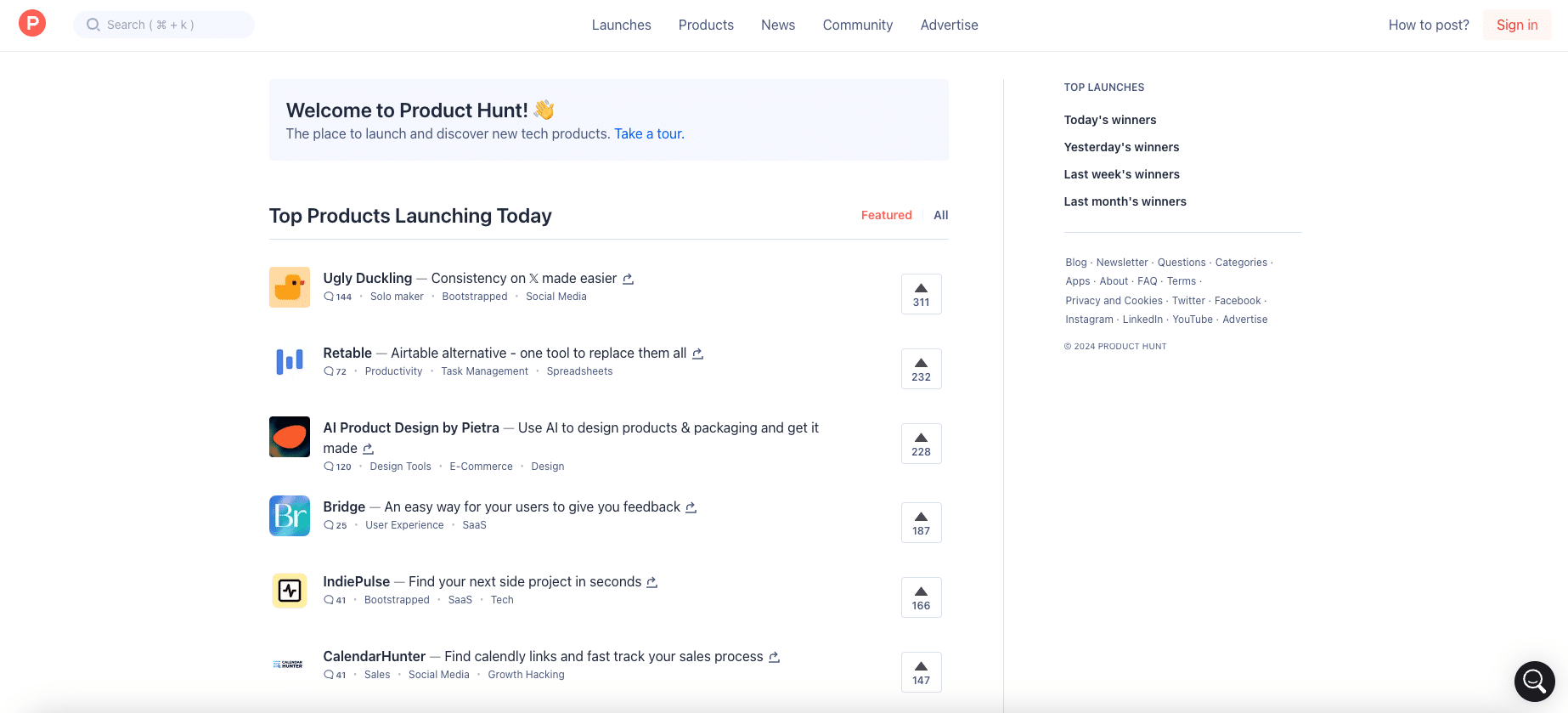Open the chat support bubble

[1535, 681]
